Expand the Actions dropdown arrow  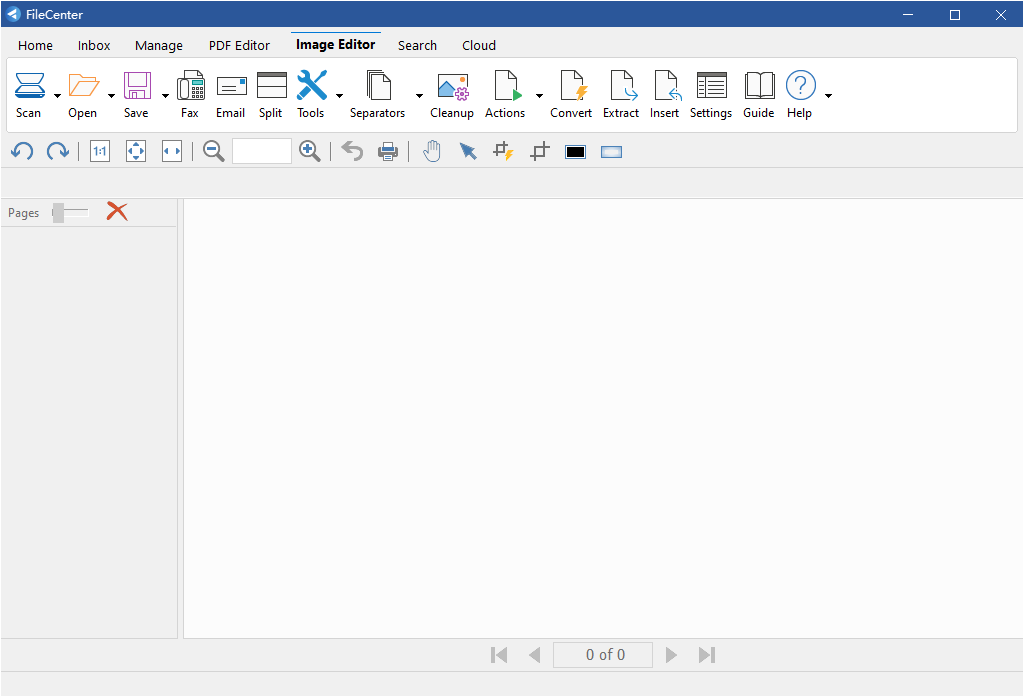point(539,96)
